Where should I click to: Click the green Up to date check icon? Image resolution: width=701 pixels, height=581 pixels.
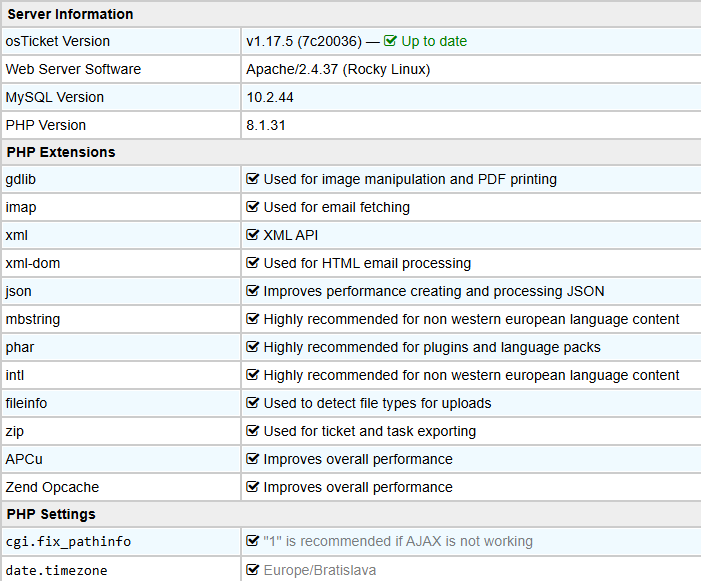click(390, 41)
